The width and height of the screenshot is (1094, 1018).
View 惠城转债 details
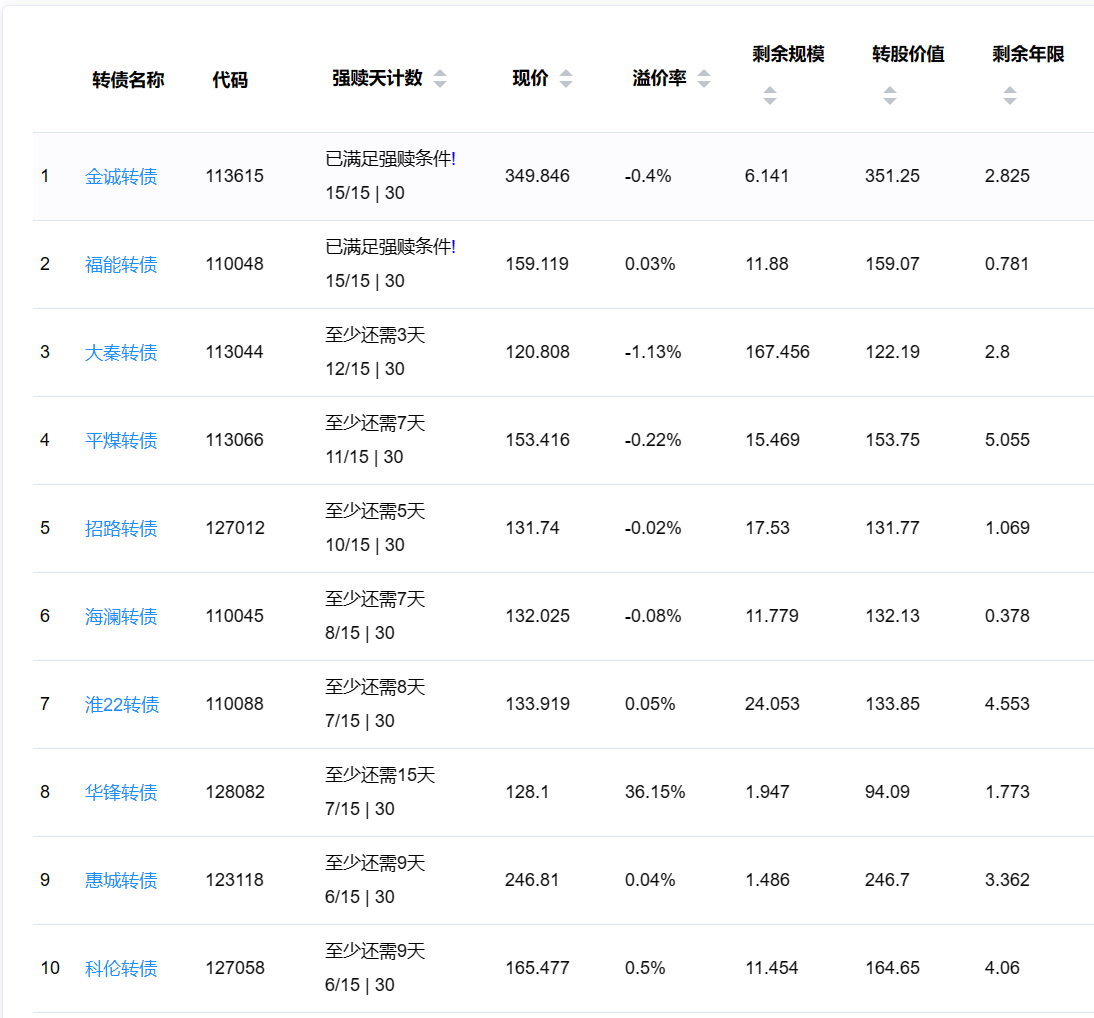pos(121,881)
